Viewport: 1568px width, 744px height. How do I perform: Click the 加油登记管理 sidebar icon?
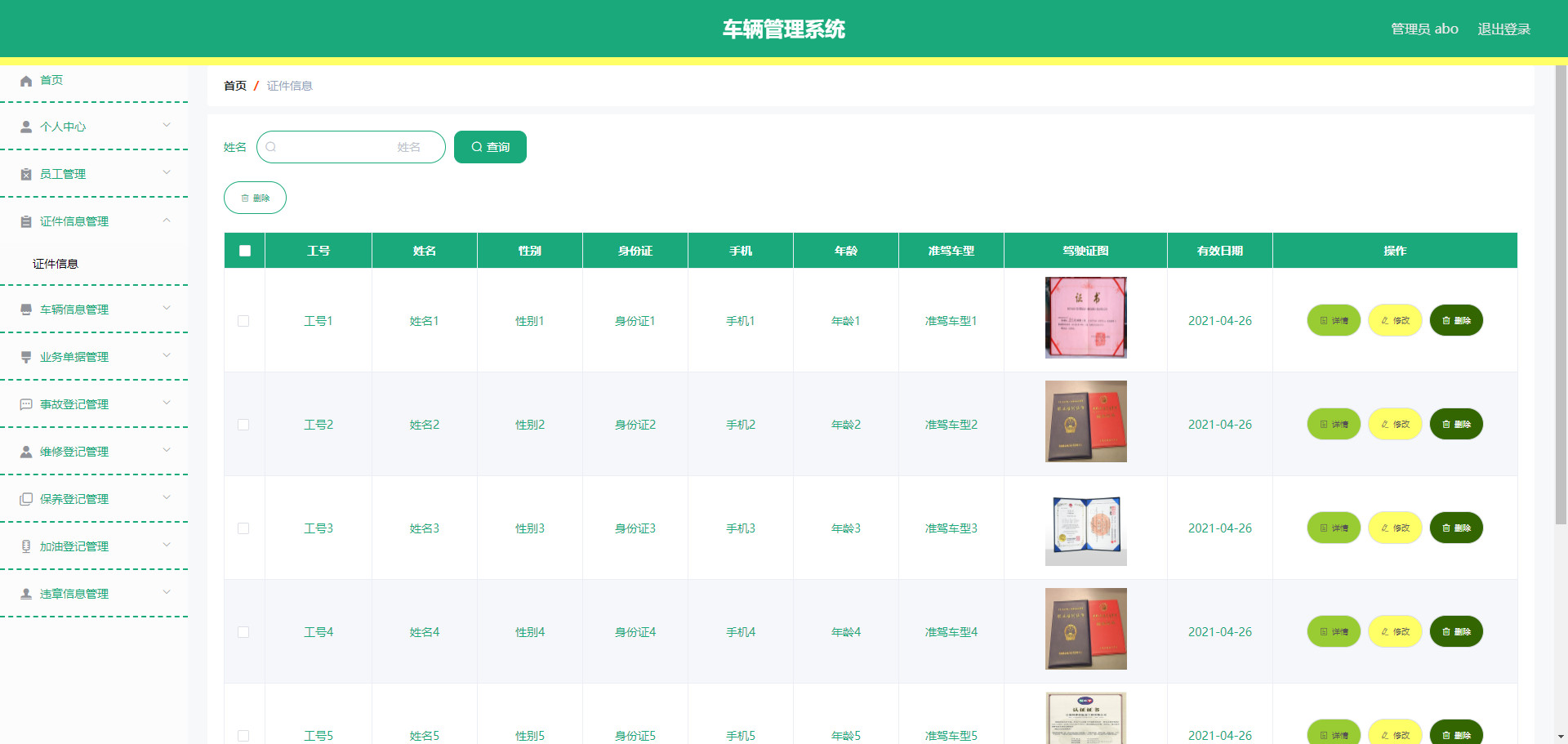26,546
